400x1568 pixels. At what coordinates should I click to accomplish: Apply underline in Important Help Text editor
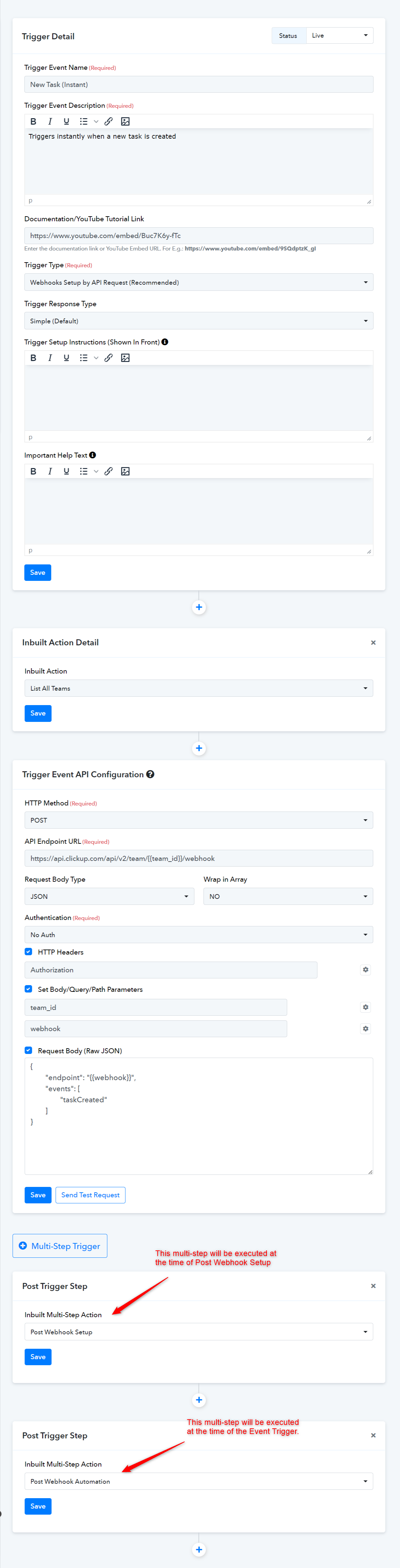tap(67, 471)
